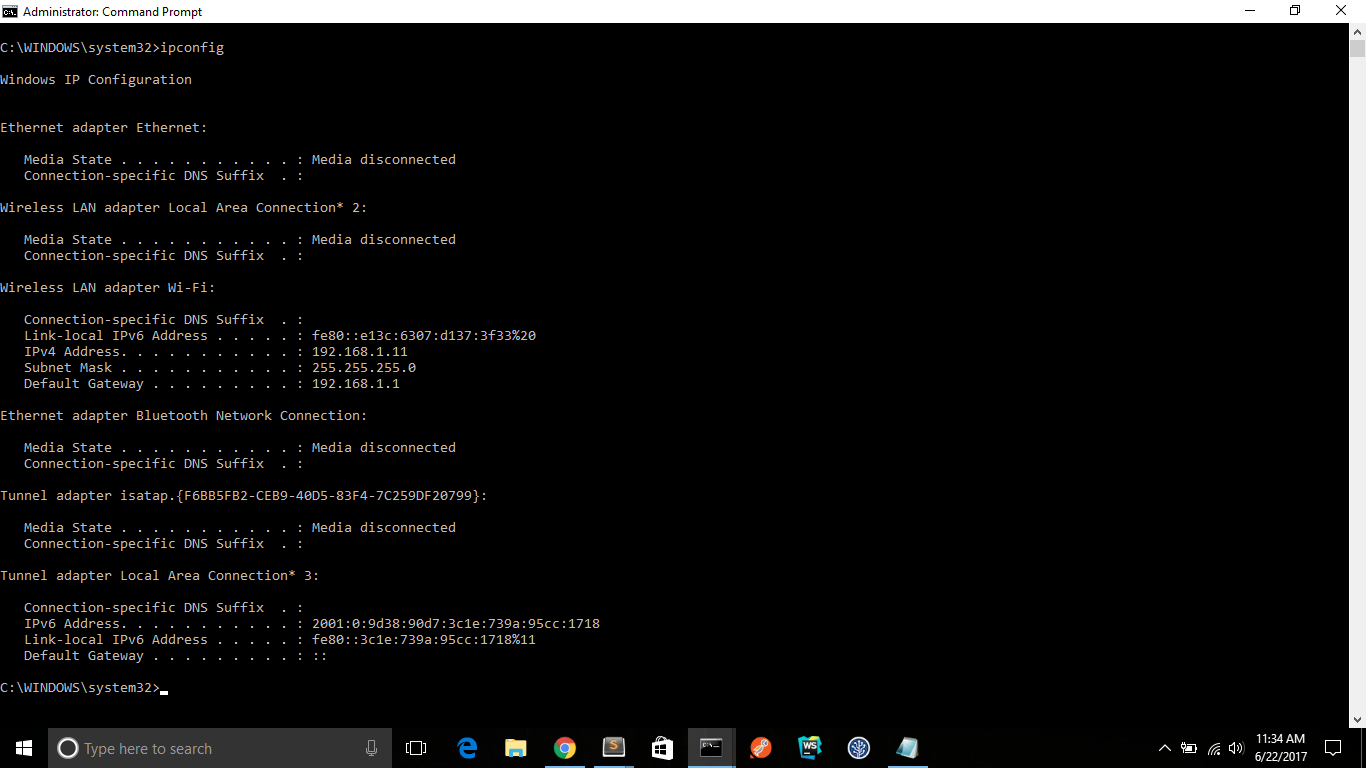Click 'Tunnel adapter Local Area Connection* 3:'
The height and width of the screenshot is (768, 1366).
[x=160, y=576]
